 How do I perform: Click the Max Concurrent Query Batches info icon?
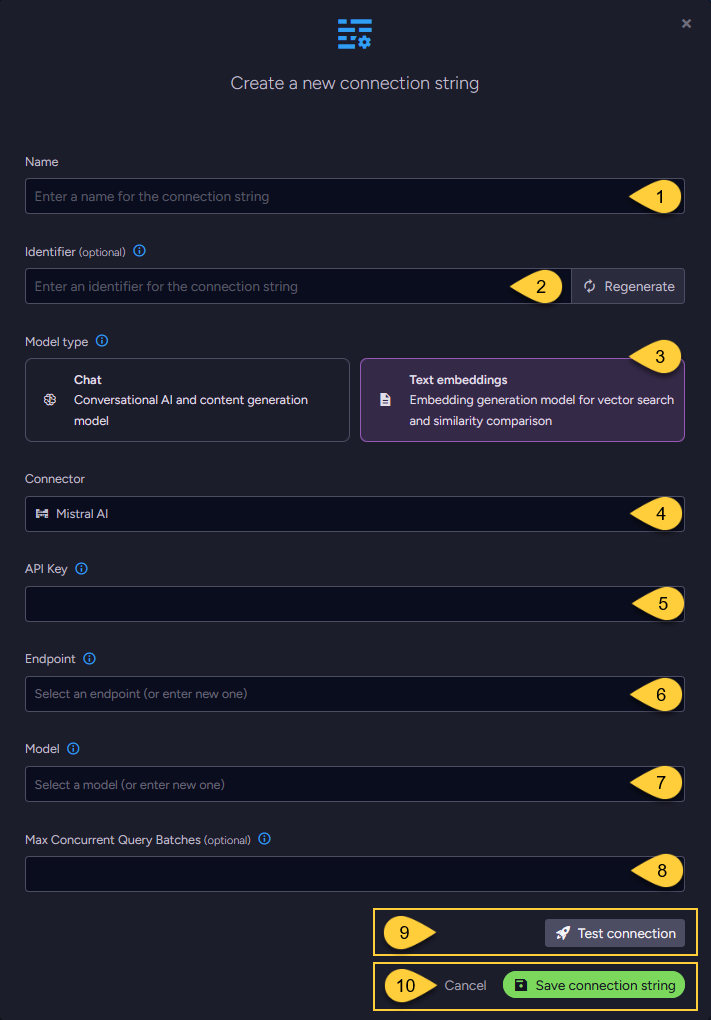(x=263, y=839)
